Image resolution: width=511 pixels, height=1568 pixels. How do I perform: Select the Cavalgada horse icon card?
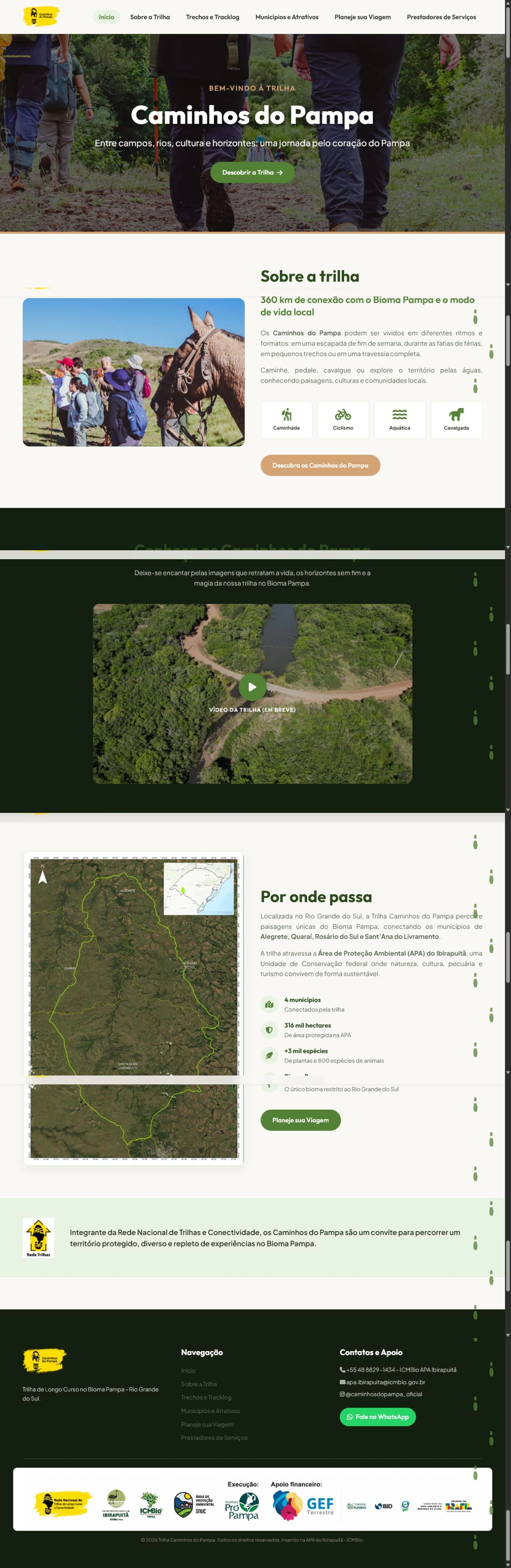(456, 420)
